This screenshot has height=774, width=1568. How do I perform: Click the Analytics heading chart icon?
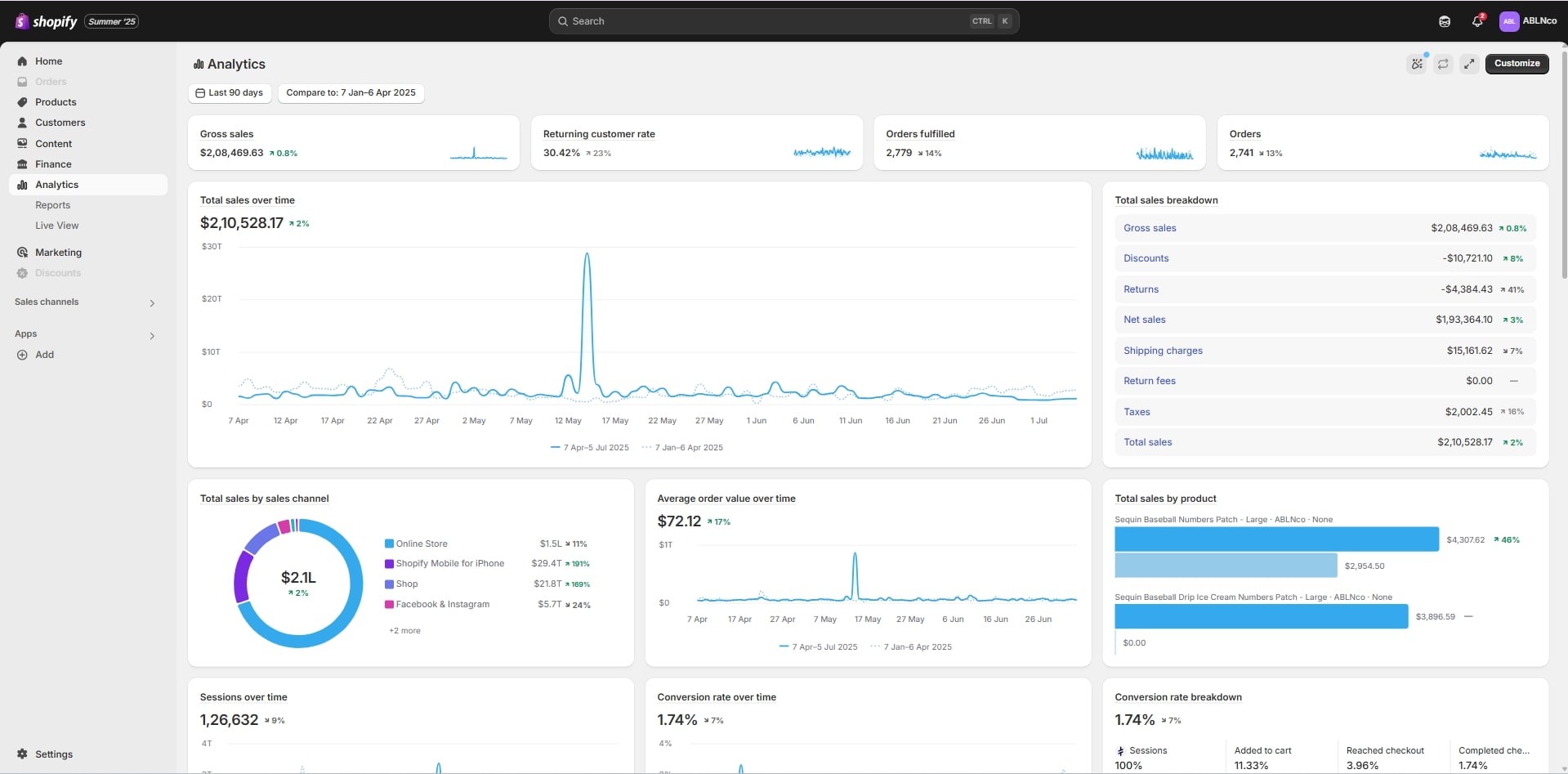pos(199,64)
